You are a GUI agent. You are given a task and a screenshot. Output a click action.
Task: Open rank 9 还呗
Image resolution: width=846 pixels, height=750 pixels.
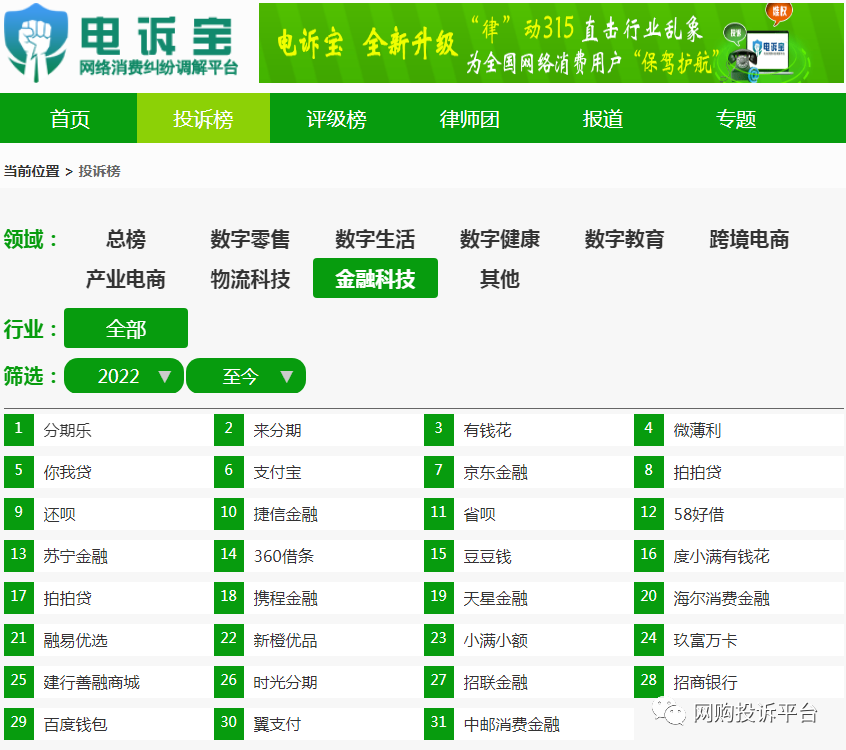(107, 514)
